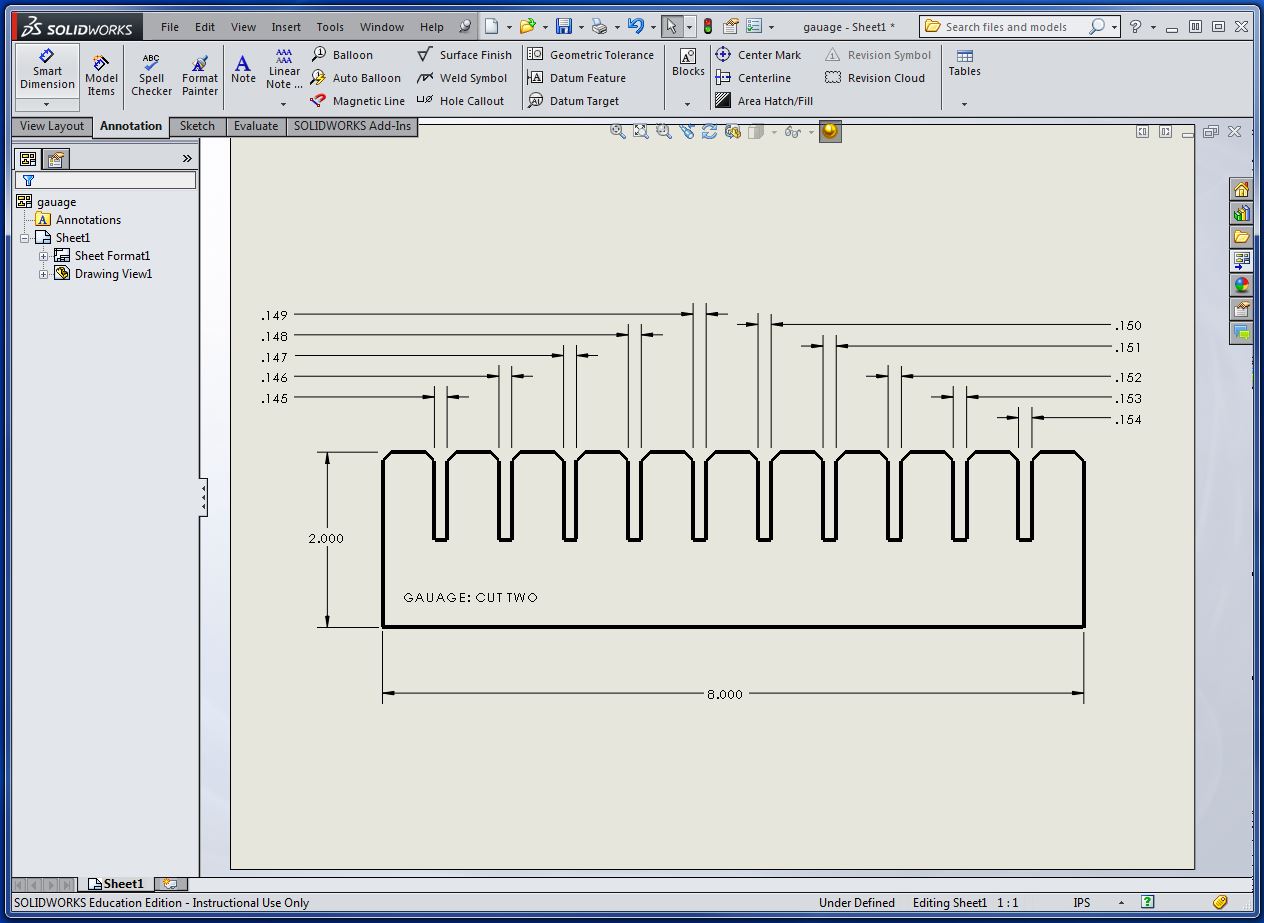Select the Smart Dimension tool
Screen dimensions: 1264x923
click(47, 70)
